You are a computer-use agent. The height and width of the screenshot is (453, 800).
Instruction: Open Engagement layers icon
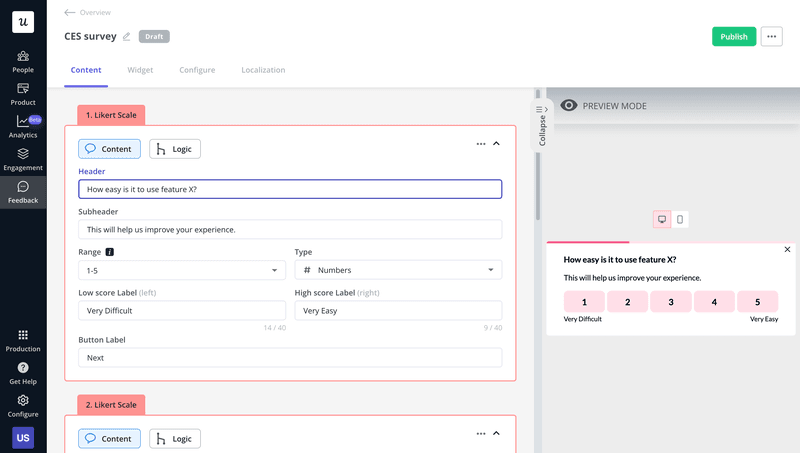[x=23, y=159]
